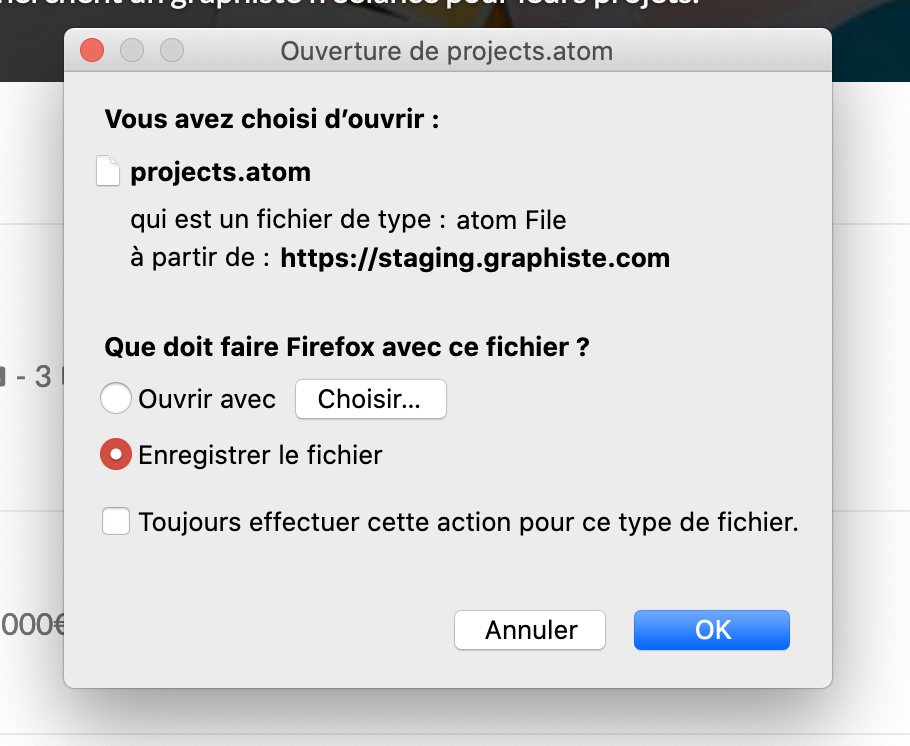The width and height of the screenshot is (910, 746).
Task: Enable "Toujours effectuer cette action" checkbox
Action: point(116,522)
